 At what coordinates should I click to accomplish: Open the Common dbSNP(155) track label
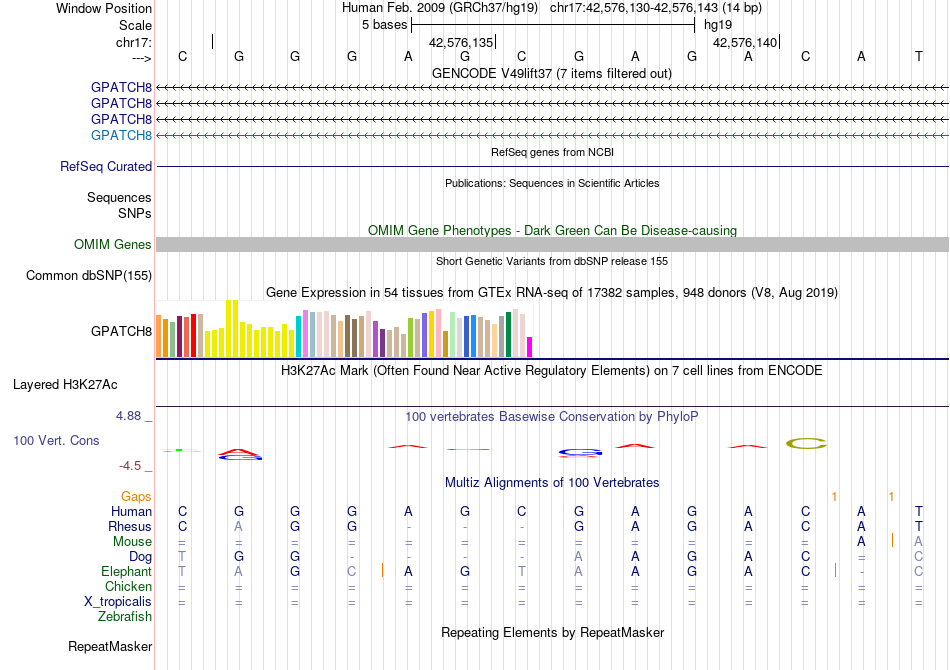click(89, 276)
